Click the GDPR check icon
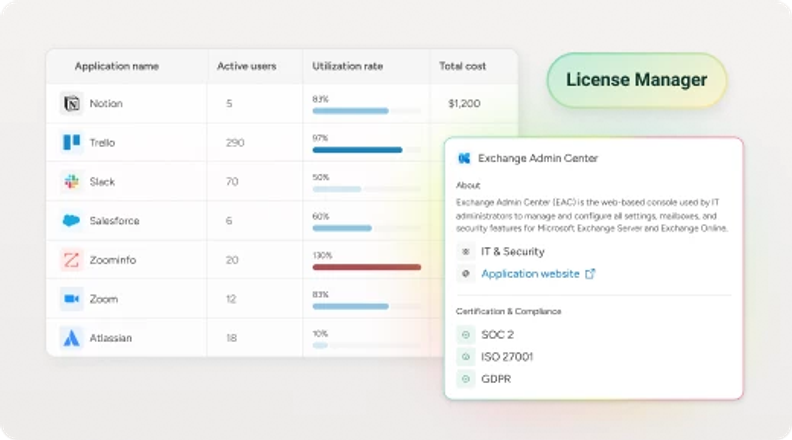 point(466,379)
